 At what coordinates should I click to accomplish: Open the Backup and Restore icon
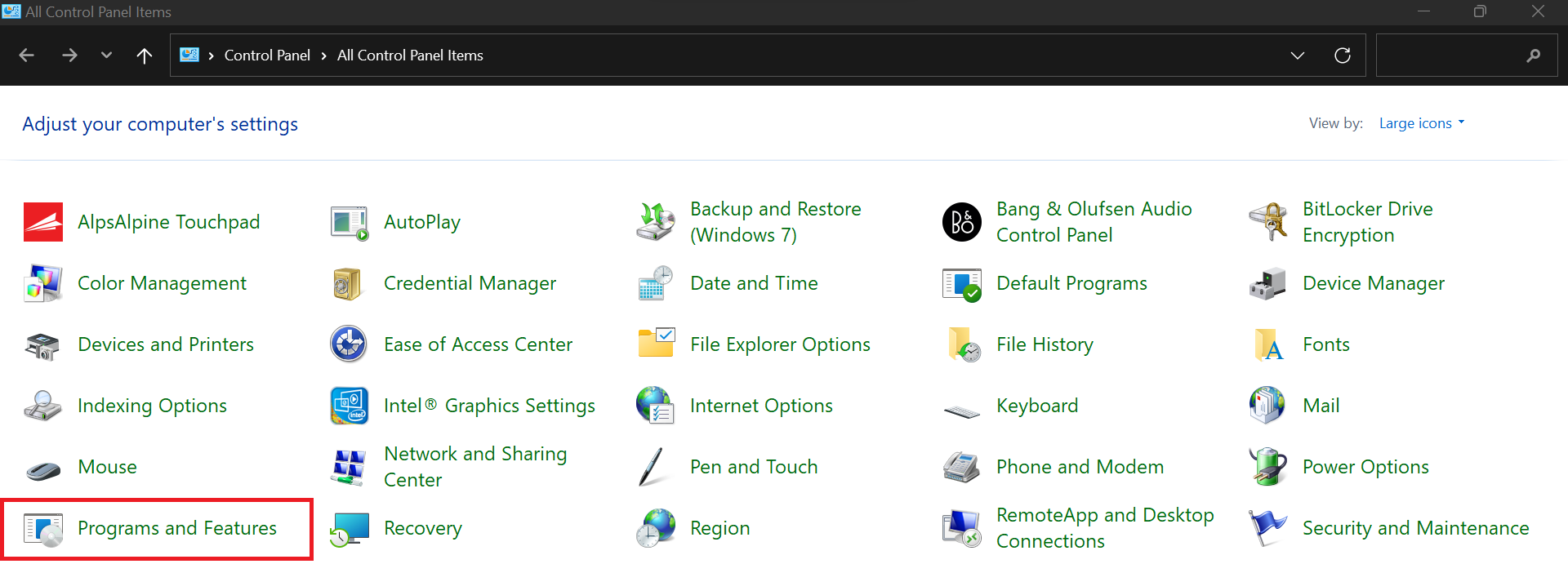coord(656,222)
